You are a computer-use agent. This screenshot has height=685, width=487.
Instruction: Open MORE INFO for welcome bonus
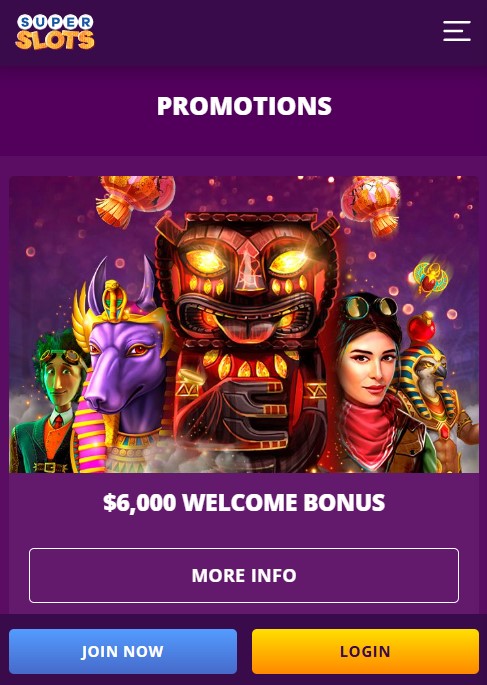click(244, 575)
